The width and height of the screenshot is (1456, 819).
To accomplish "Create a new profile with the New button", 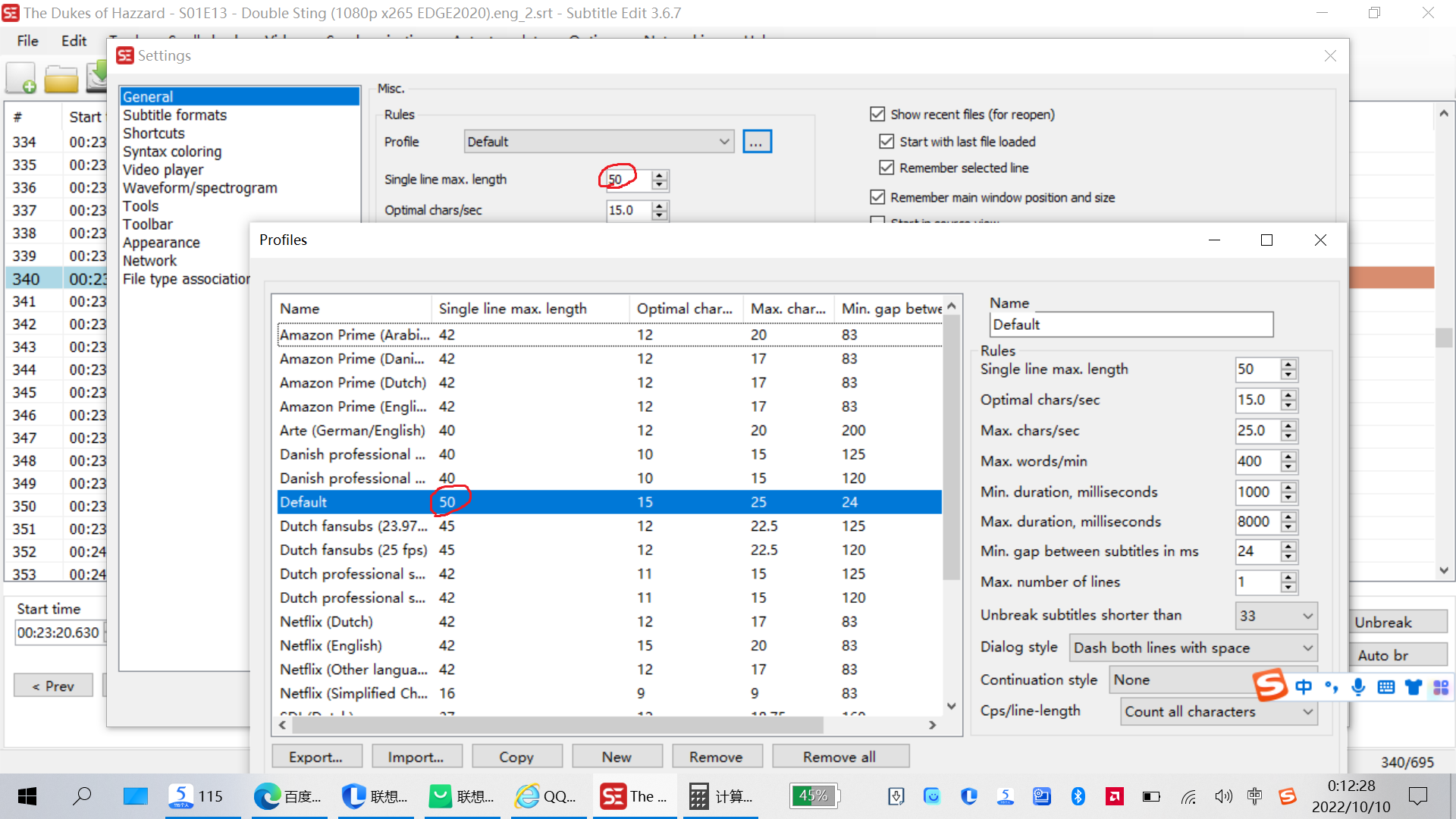I will pos(617,756).
